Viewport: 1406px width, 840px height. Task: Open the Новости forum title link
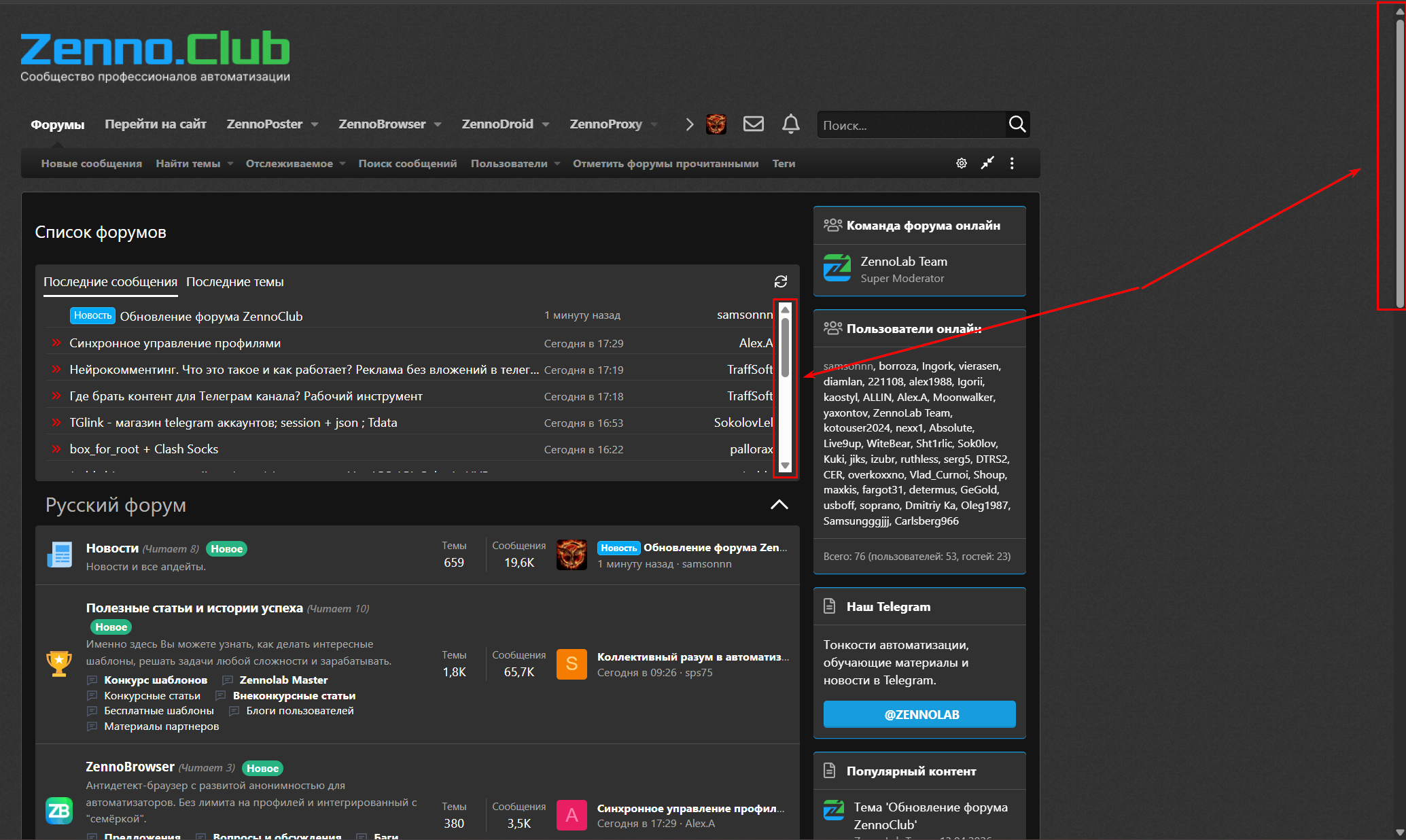[112, 548]
